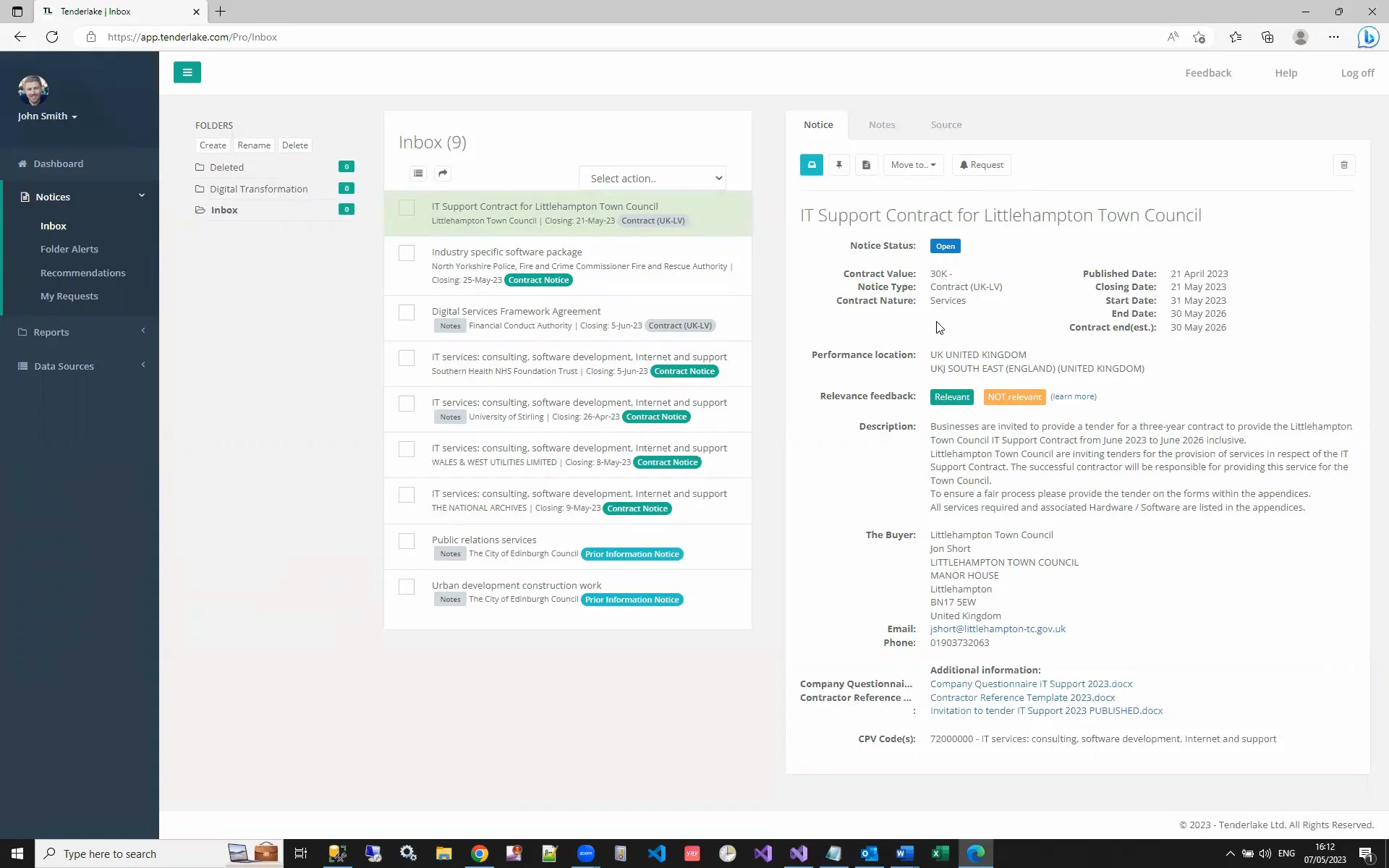
Task: Click the green hamburger menu button
Action: coord(187,72)
